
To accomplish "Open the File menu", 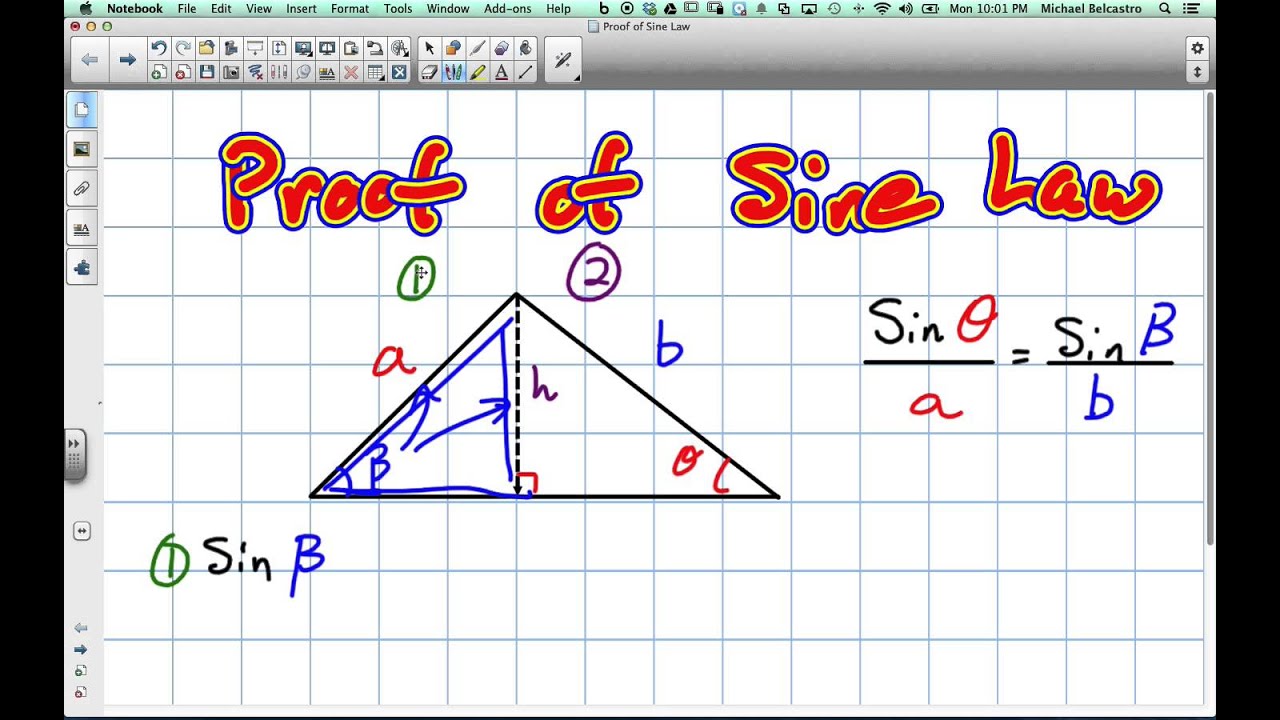I will (187, 9).
